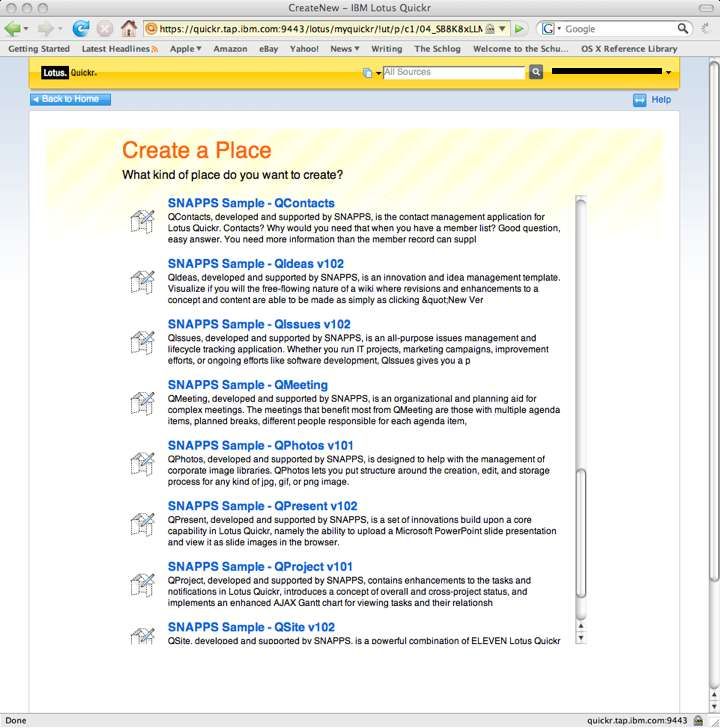Click the Stop loading icon
The width and height of the screenshot is (720, 728).
(x=105, y=29)
